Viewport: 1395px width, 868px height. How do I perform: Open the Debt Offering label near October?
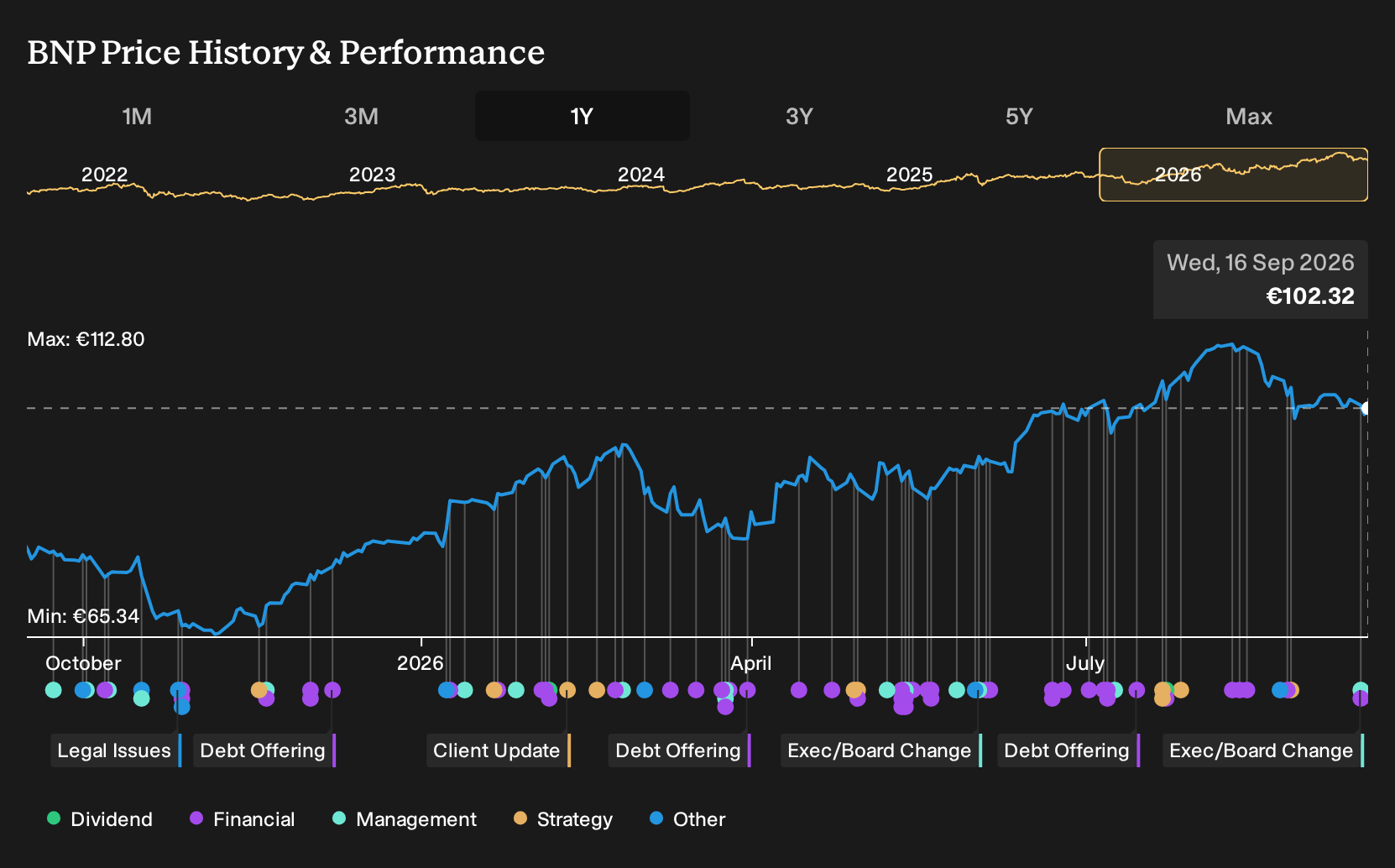pyautogui.click(x=264, y=750)
